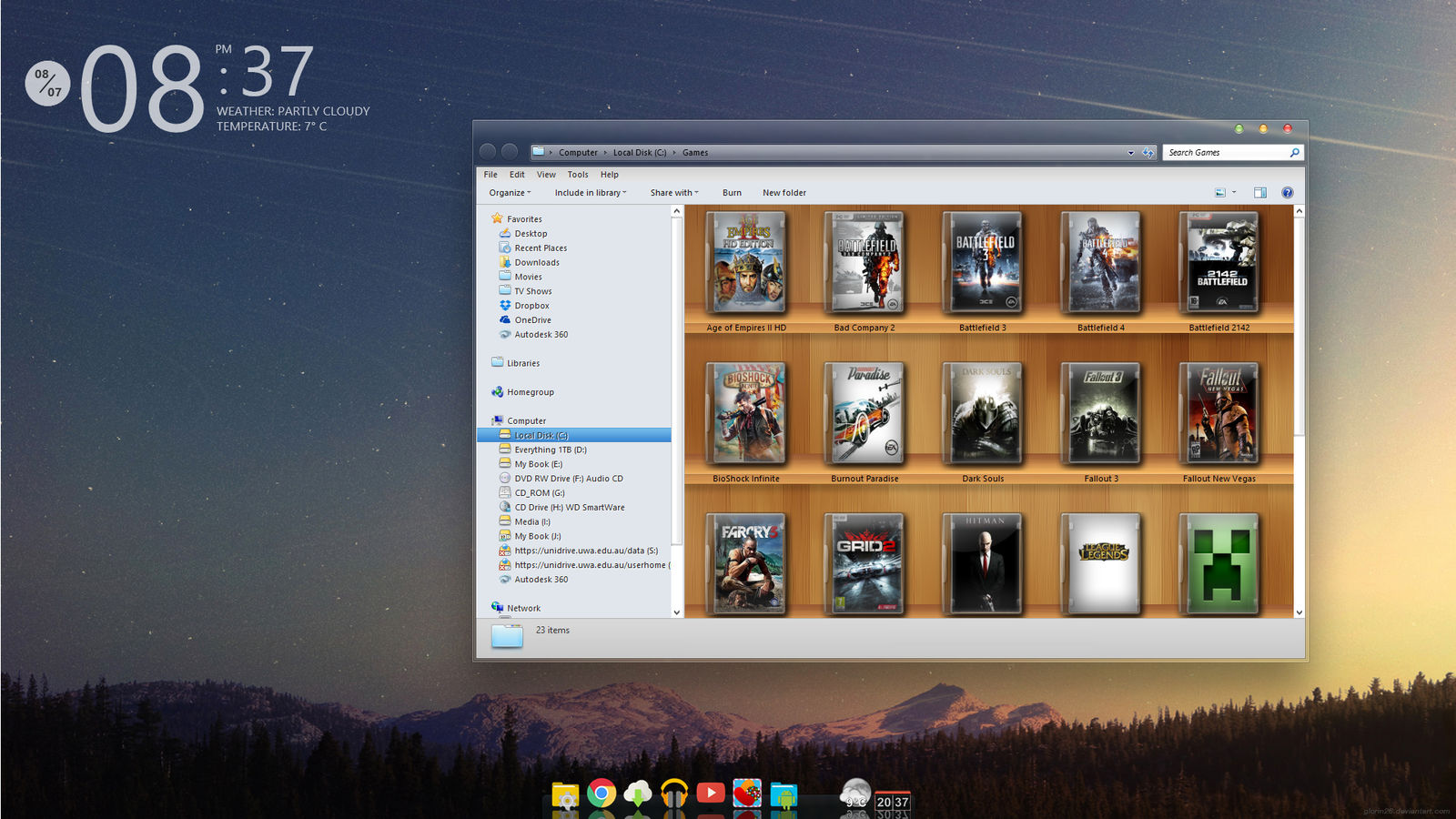Click Computer in the address path
The image size is (1456, 819).
[578, 153]
